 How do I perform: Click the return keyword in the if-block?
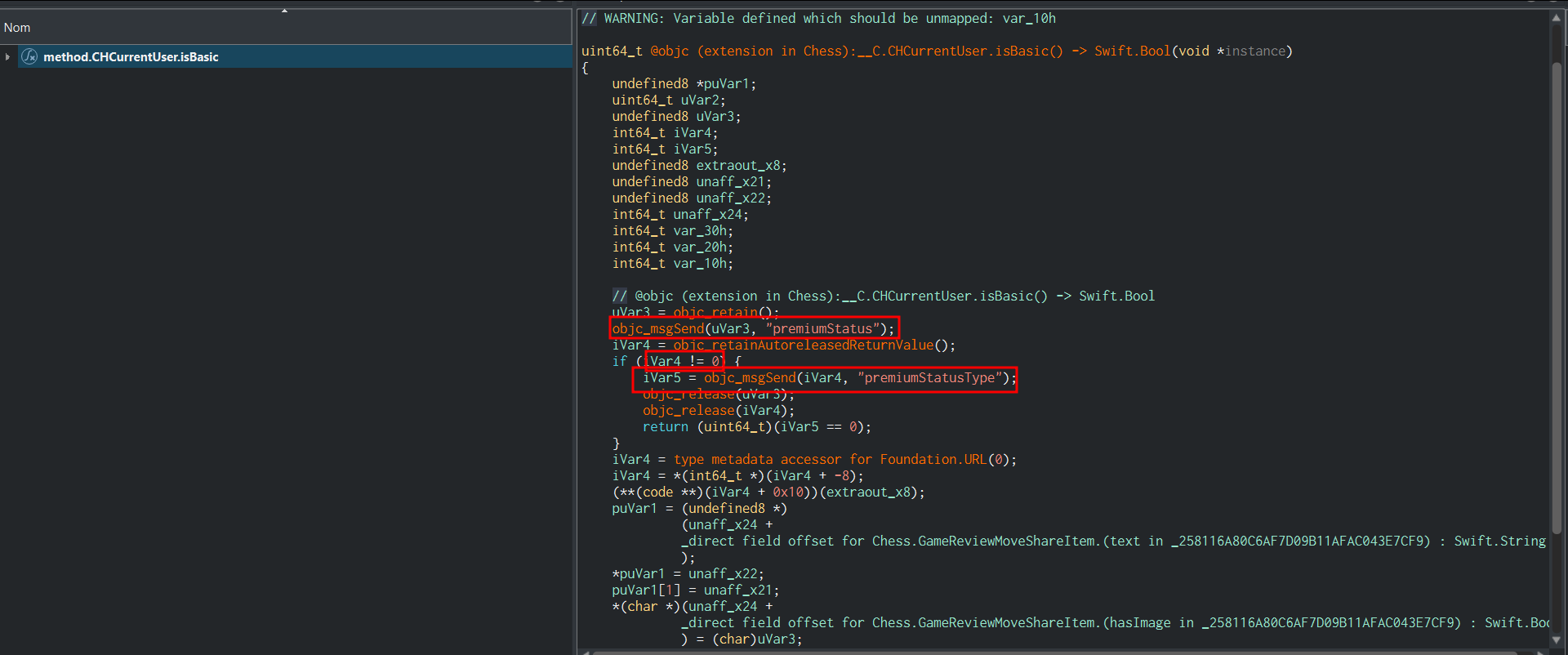pyautogui.click(x=665, y=427)
